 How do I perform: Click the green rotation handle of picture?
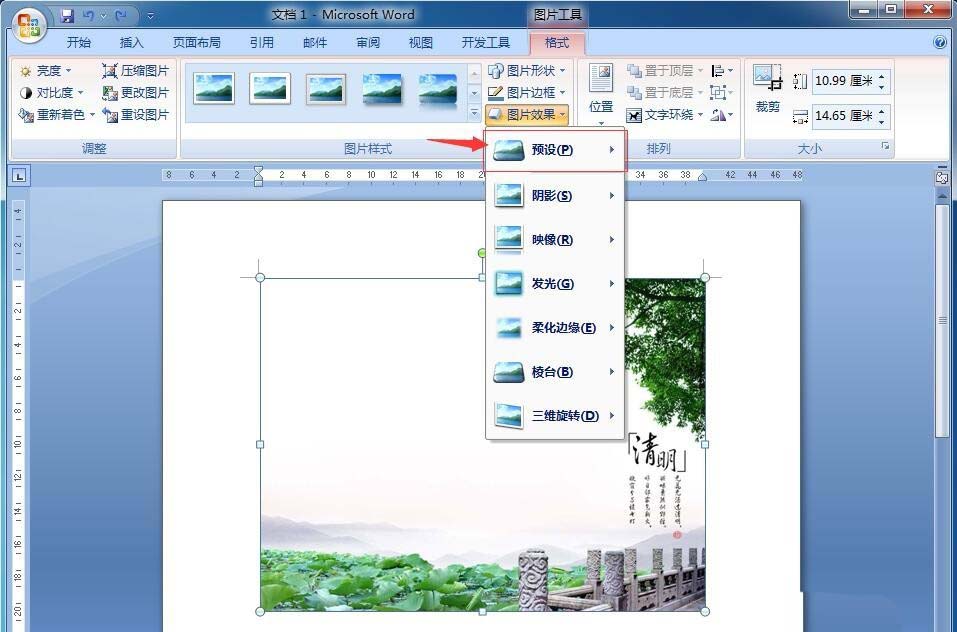482,253
